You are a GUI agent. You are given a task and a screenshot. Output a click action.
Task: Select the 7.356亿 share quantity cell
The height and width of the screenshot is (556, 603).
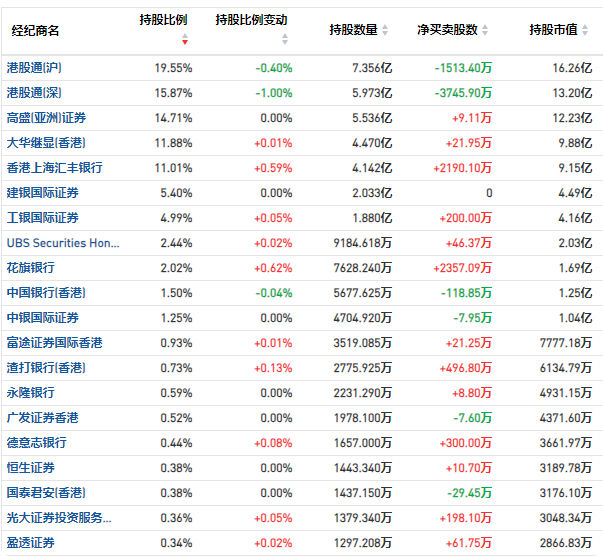click(x=372, y=68)
